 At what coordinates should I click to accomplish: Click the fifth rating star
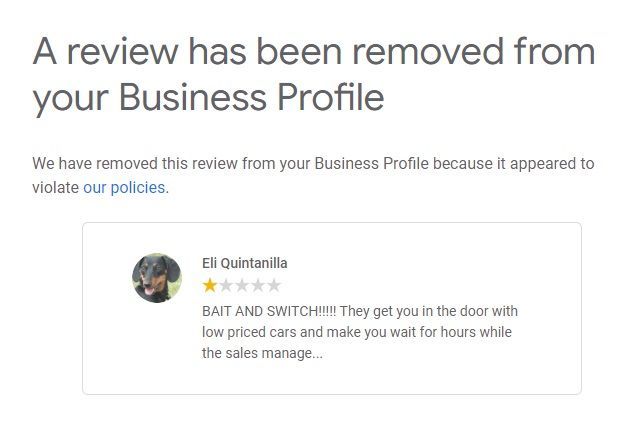point(273,286)
